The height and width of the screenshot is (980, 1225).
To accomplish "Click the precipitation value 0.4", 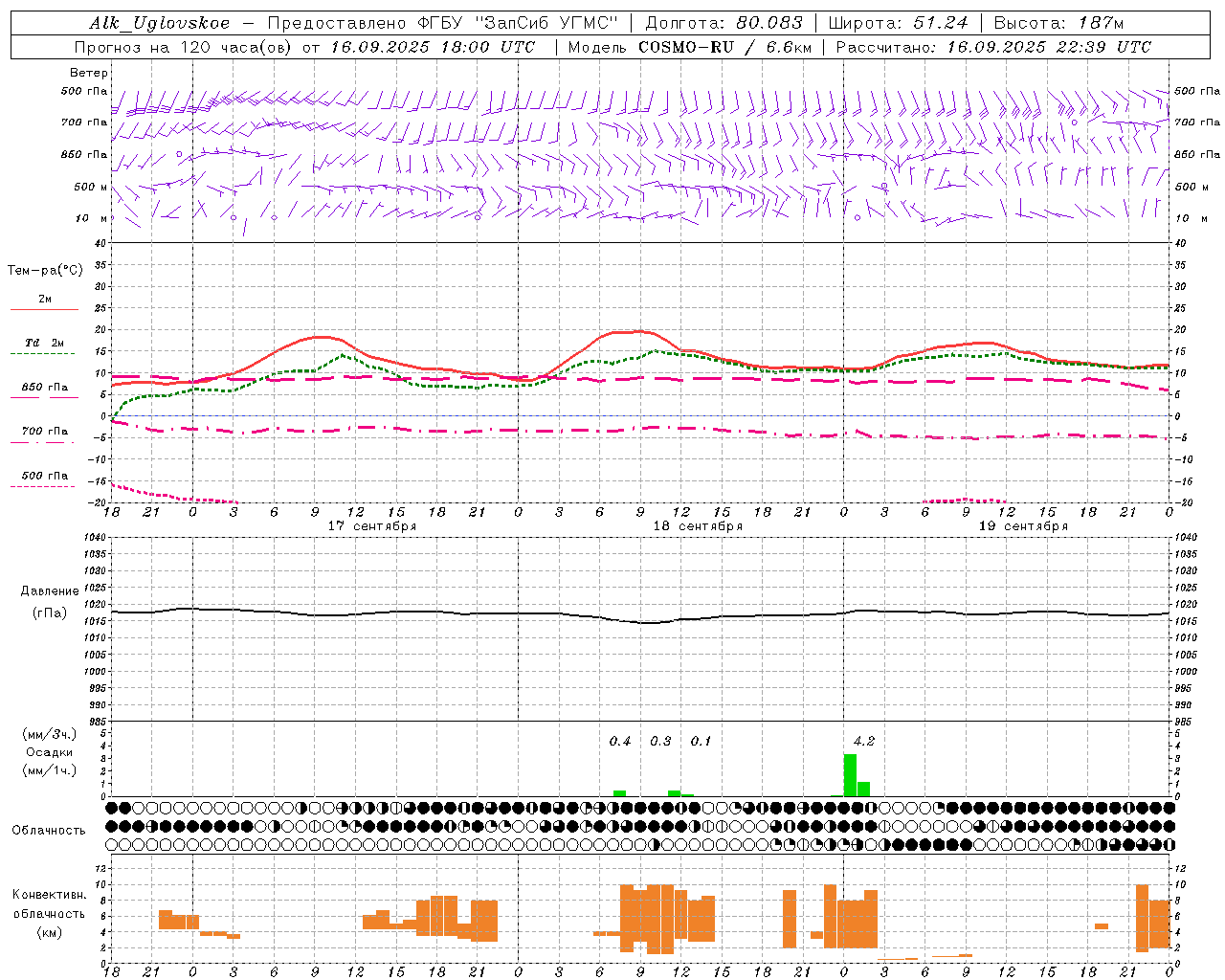I will pyautogui.click(x=620, y=741).
